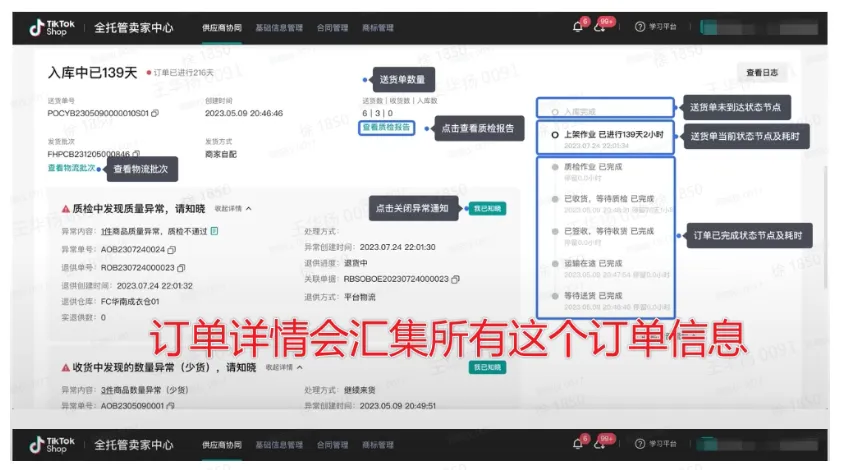The width and height of the screenshot is (843, 470).
Task: Click the page vertical scrollbar
Action: 826,226
